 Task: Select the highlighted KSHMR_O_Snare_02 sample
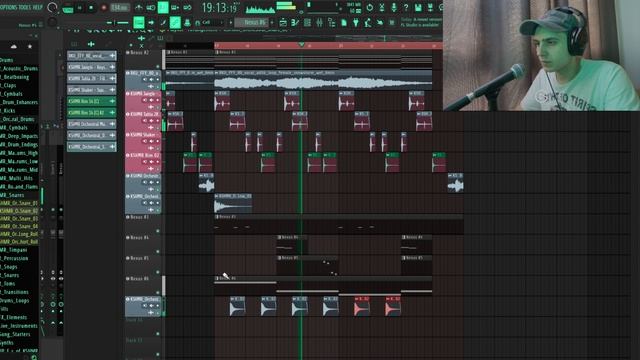pyautogui.click(x=19, y=211)
